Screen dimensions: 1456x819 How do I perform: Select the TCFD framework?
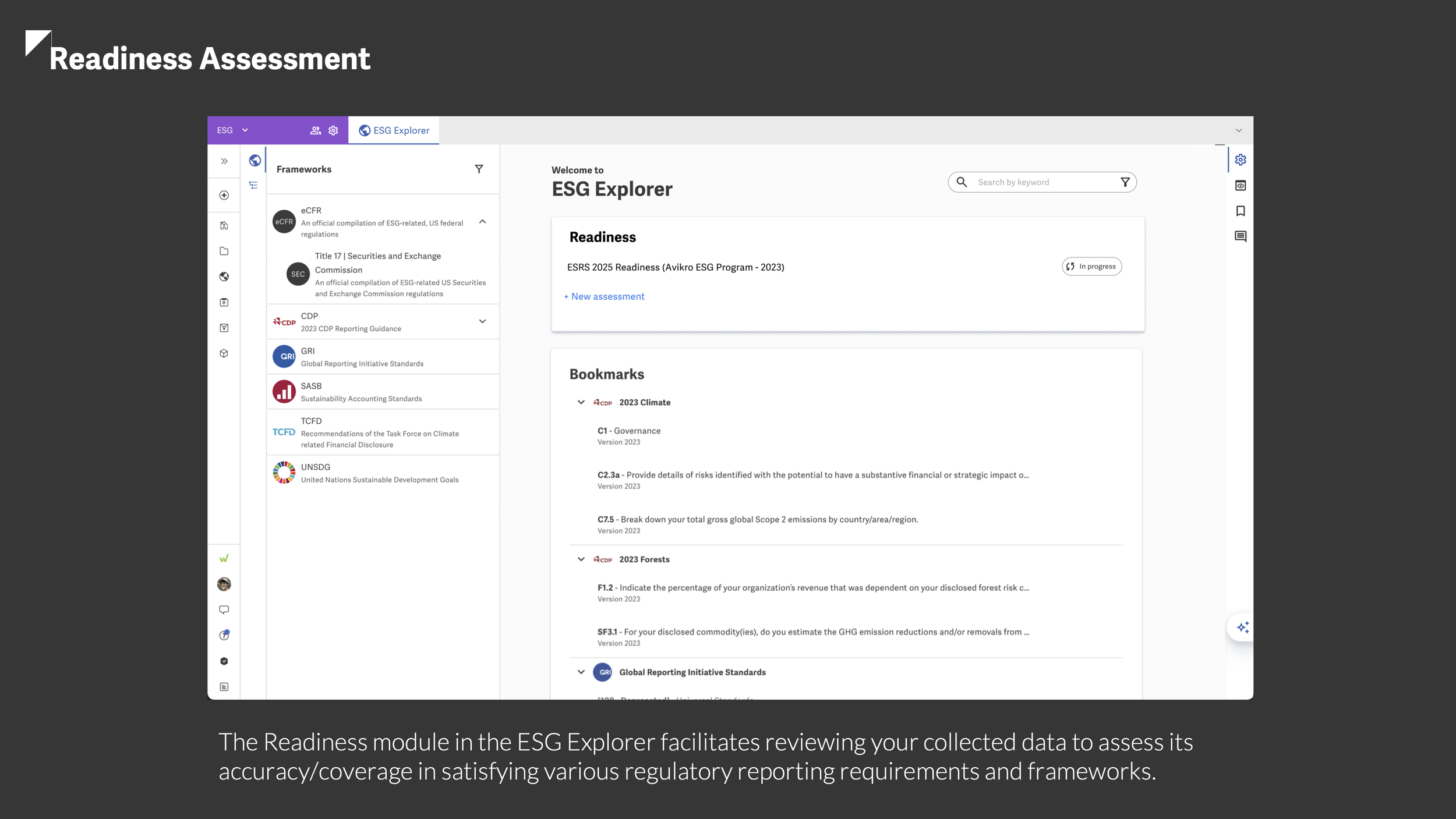383,432
